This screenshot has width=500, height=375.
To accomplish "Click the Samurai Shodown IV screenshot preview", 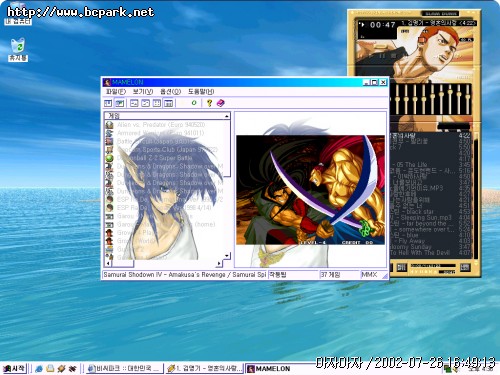I will pos(310,190).
